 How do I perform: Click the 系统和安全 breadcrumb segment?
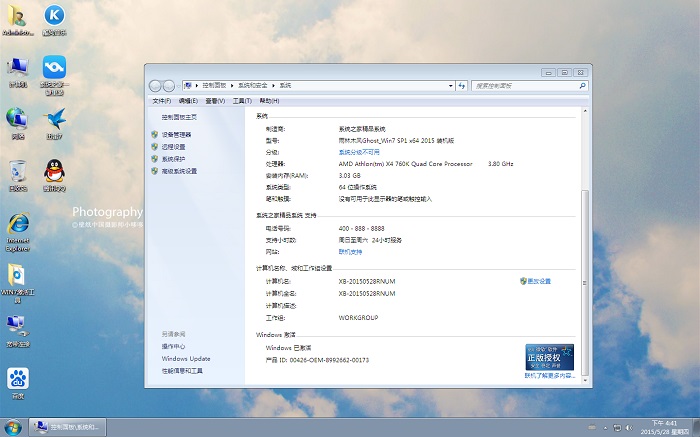pyautogui.click(x=253, y=86)
